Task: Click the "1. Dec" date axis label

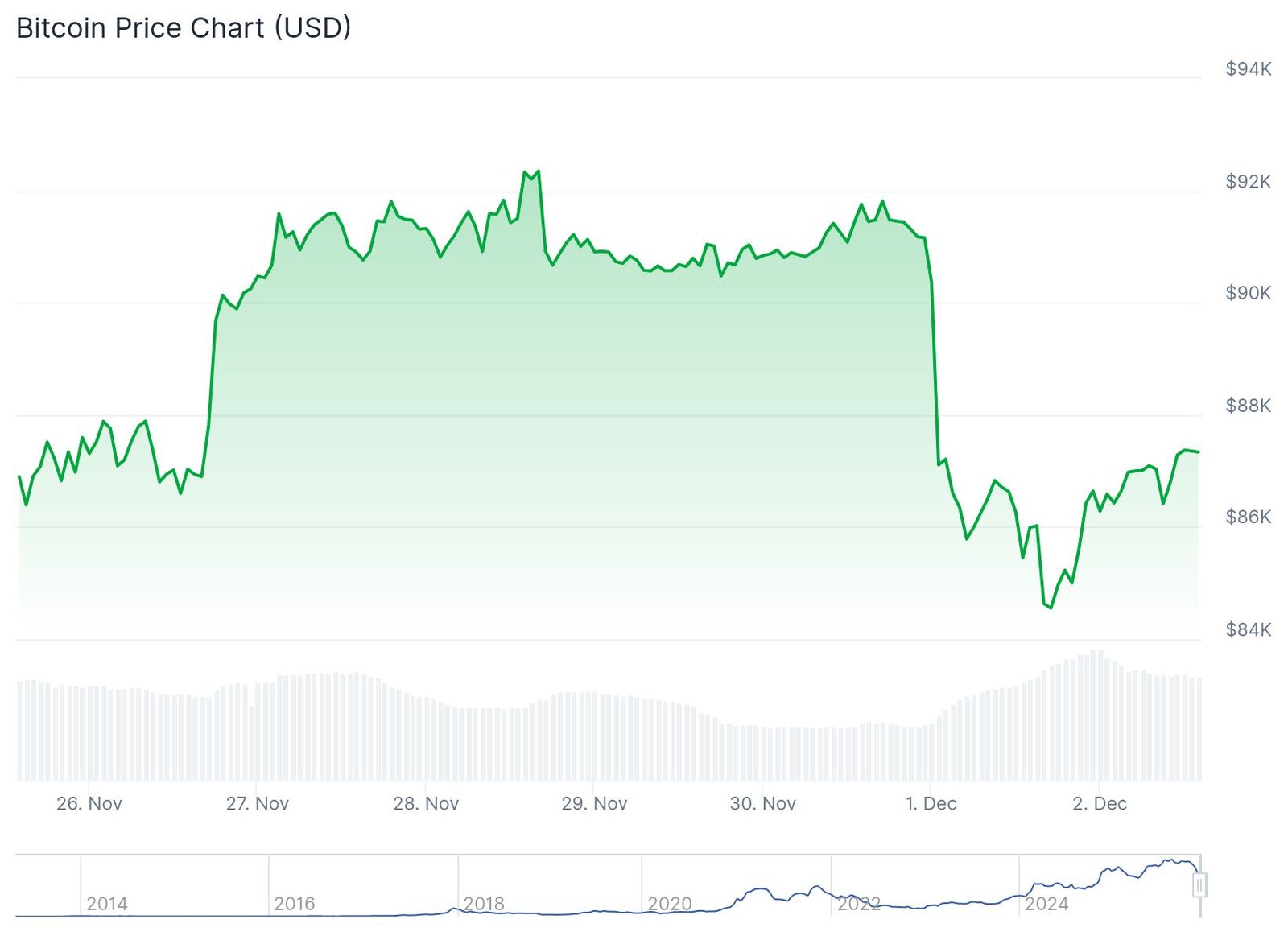Action: pyautogui.click(x=931, y=803)
